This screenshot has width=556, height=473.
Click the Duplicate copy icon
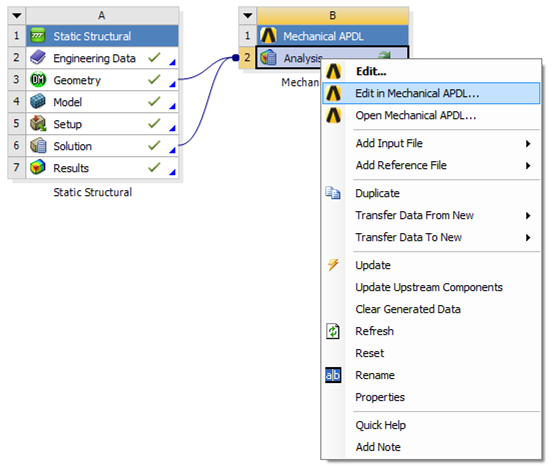(333, 193)
